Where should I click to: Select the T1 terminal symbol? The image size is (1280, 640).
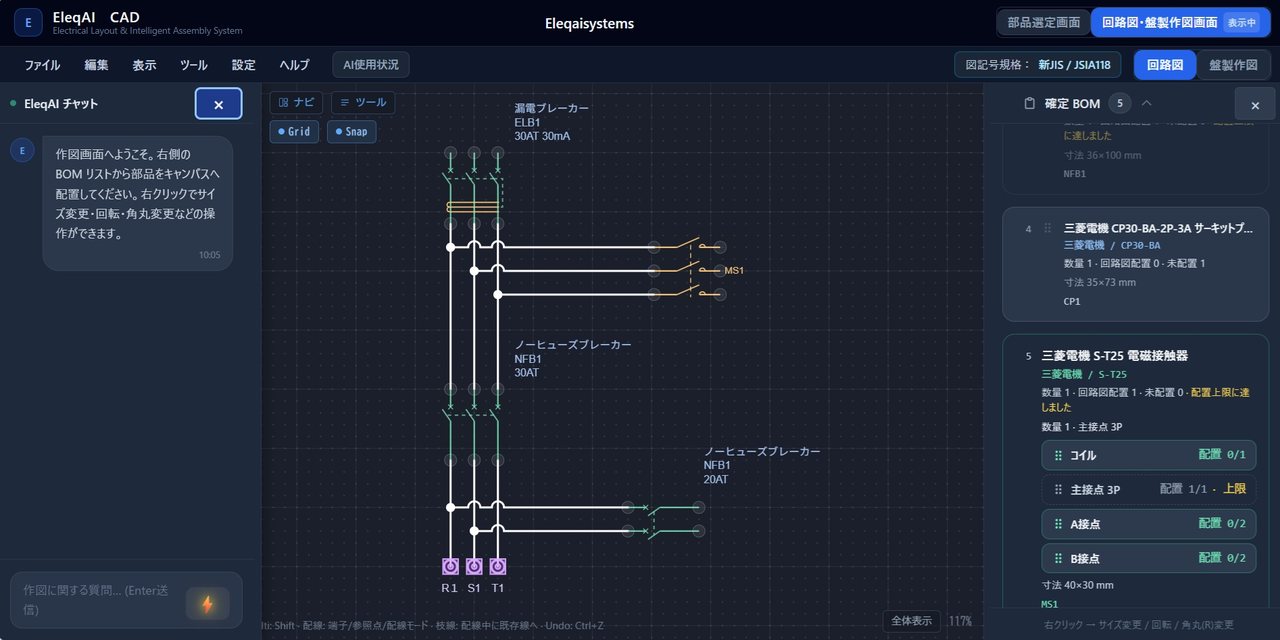[x=498, y=566]
